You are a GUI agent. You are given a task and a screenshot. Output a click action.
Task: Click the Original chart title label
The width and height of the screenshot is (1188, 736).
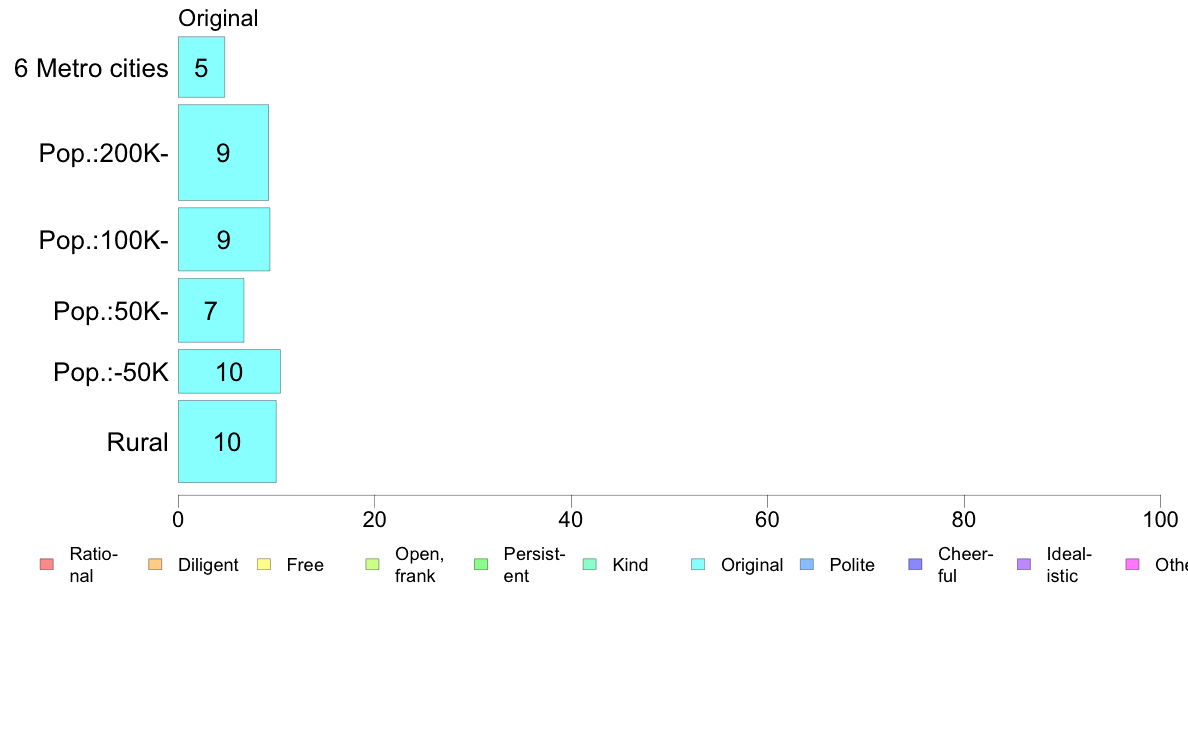[218, 18]
